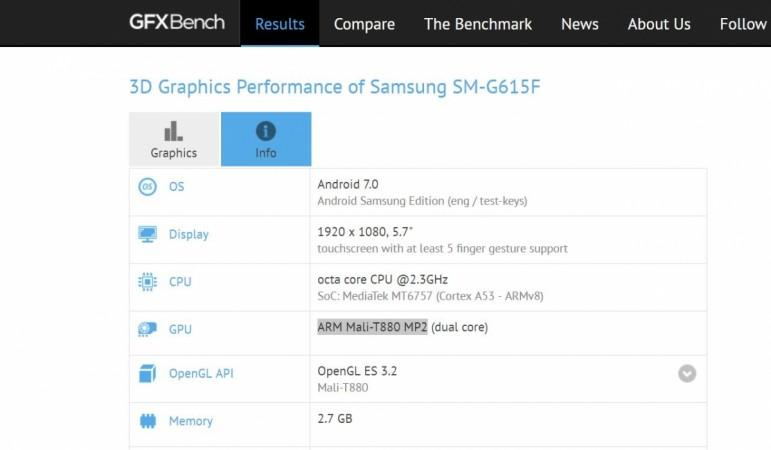Open the Results menu item
771x450 pixels.
click(x=280, y=24)
